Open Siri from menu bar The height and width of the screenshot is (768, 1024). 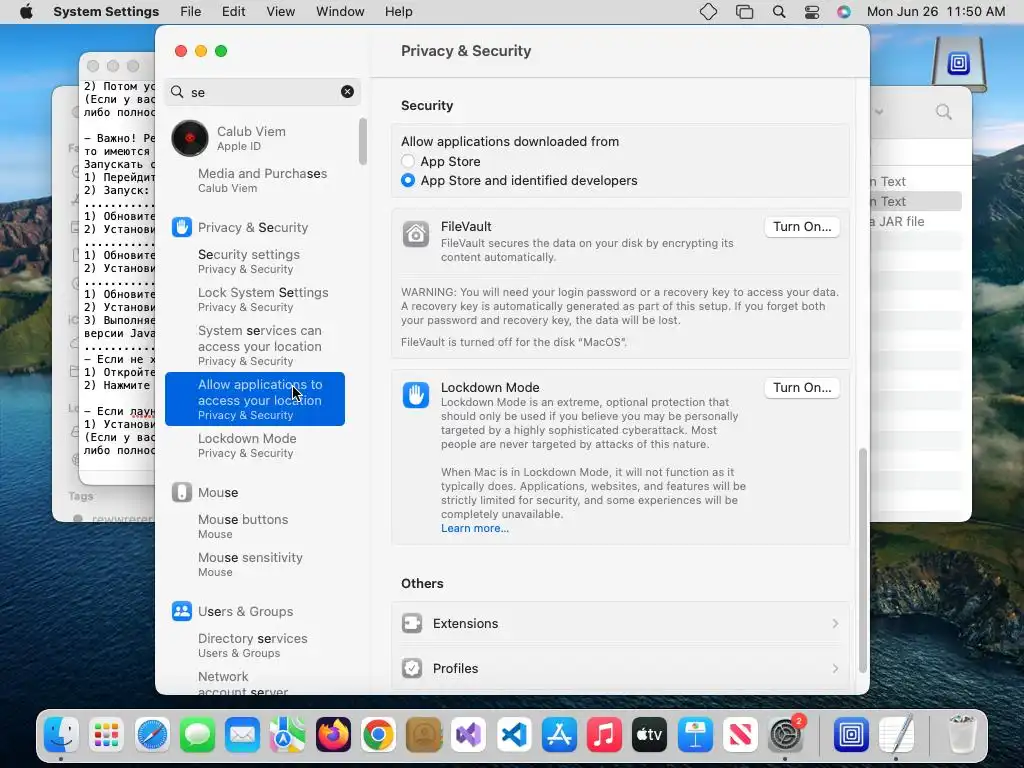844,12
